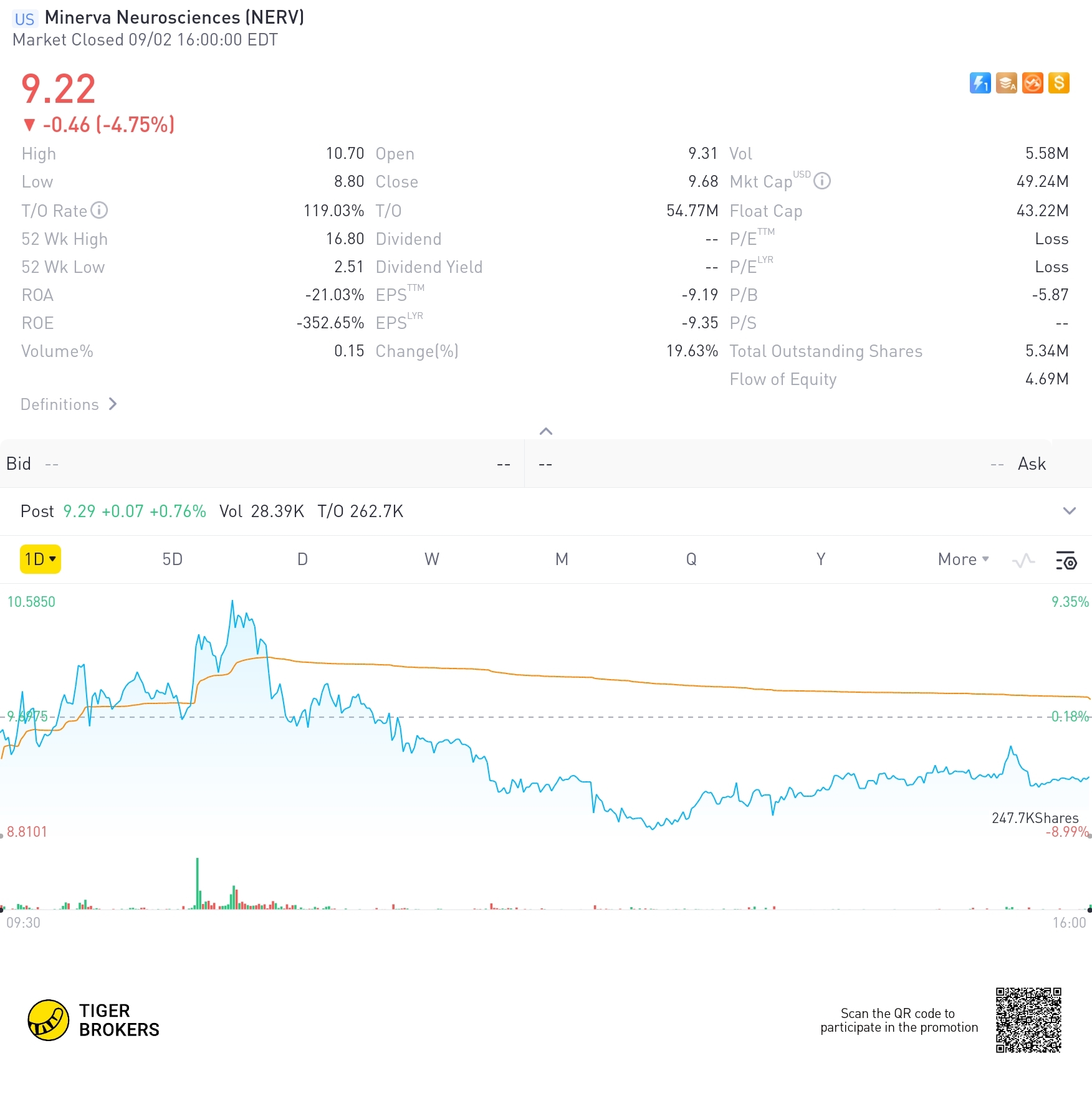
Task: Click the Volume% value 0.15
Action: pyautogui.click(x=348, y=351)
